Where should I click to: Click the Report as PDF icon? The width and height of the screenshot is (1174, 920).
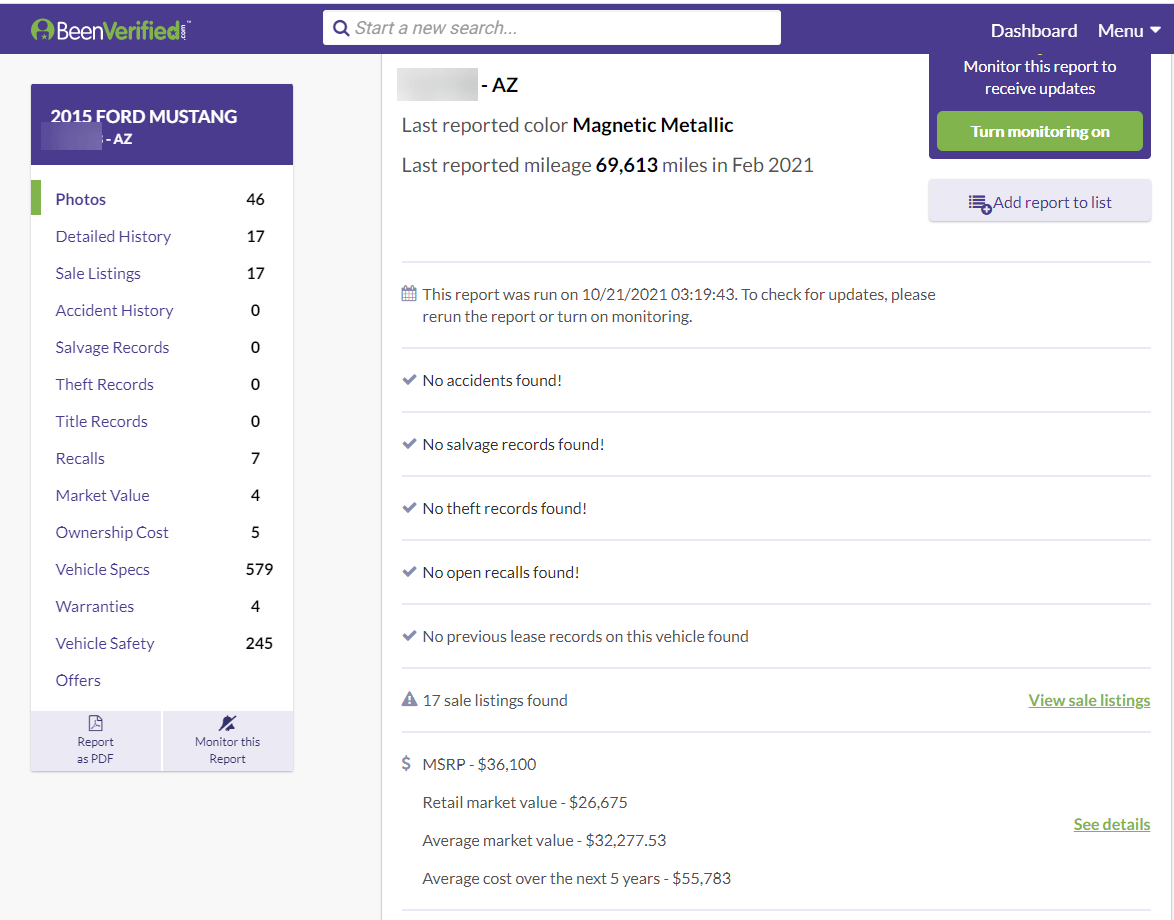[96, 723]
